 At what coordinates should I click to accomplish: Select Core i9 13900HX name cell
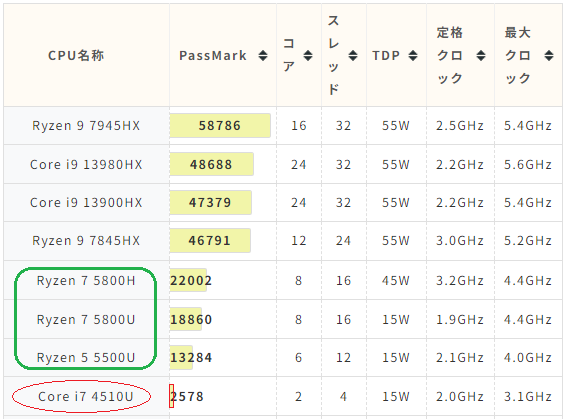point(86,203)
